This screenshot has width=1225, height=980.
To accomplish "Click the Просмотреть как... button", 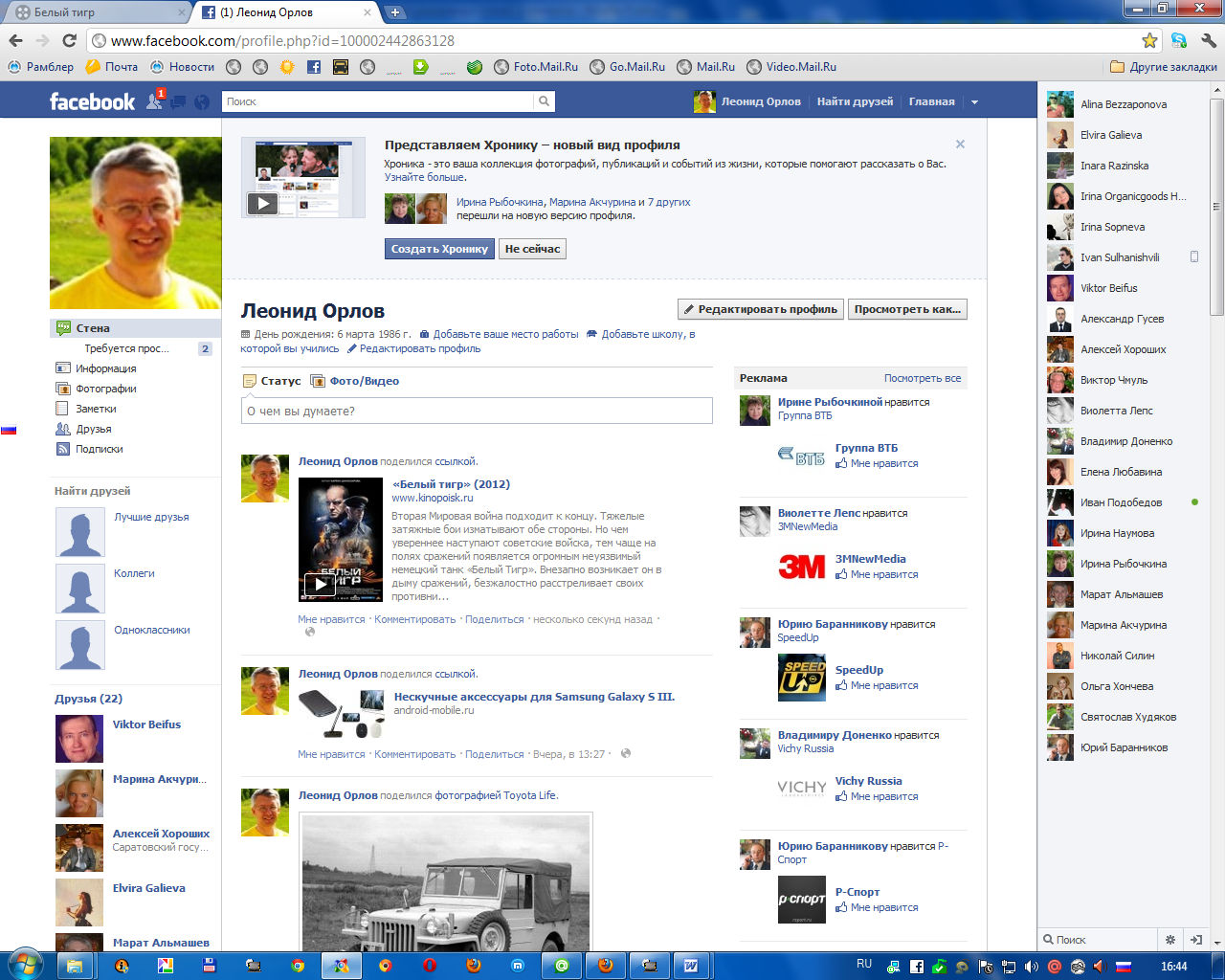I will [907, 309].
